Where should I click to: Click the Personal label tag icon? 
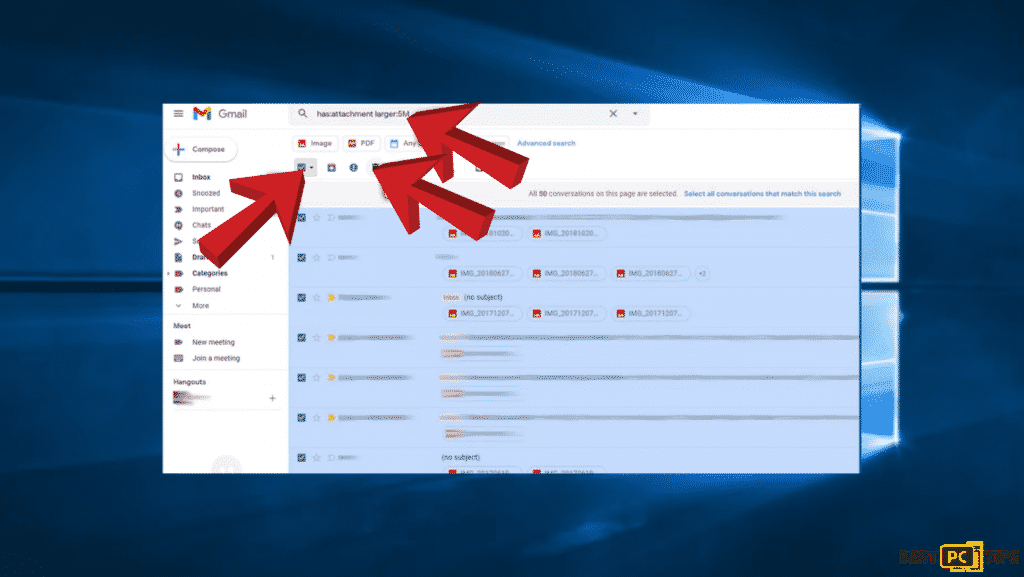[178, 289]
